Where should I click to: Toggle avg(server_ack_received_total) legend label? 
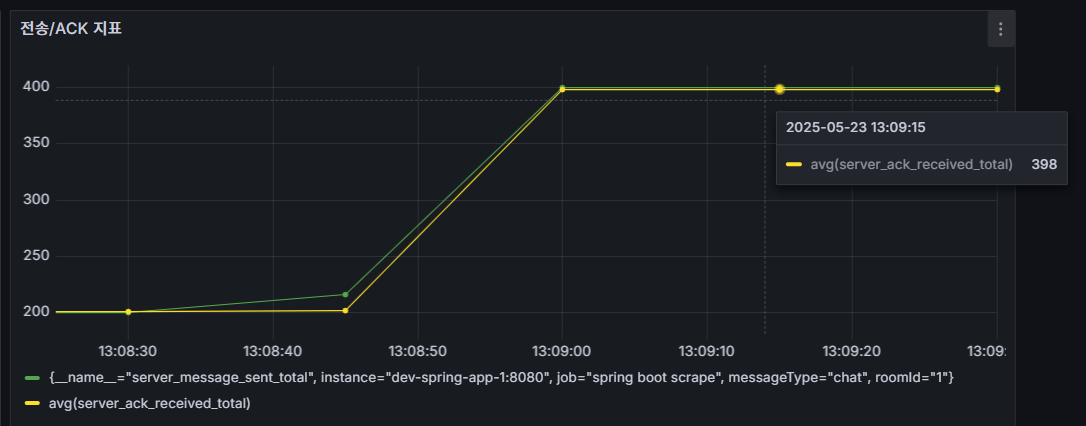149,404
